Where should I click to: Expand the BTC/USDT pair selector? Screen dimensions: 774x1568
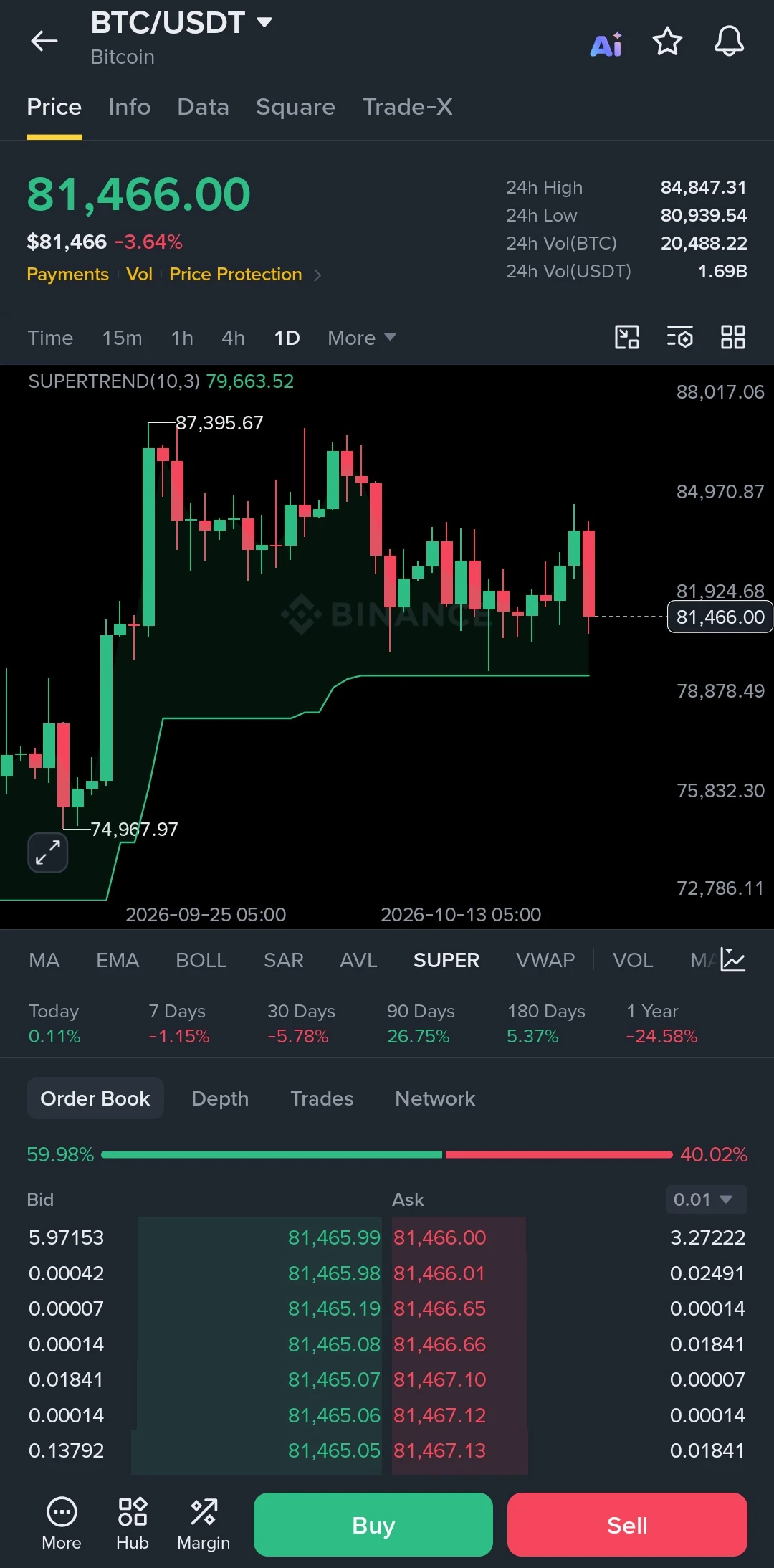click(x=181, y=23)
